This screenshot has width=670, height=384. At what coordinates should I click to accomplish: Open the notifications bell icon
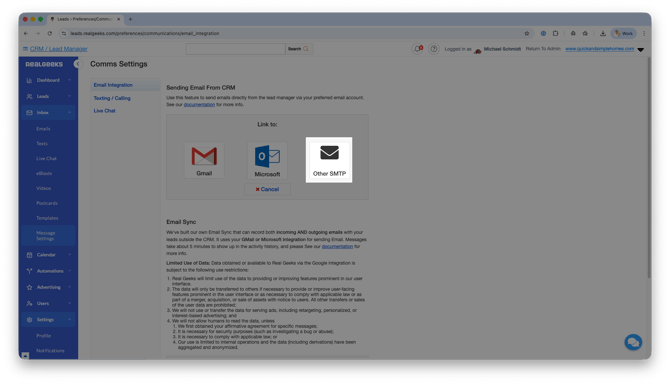click(417, 49)
